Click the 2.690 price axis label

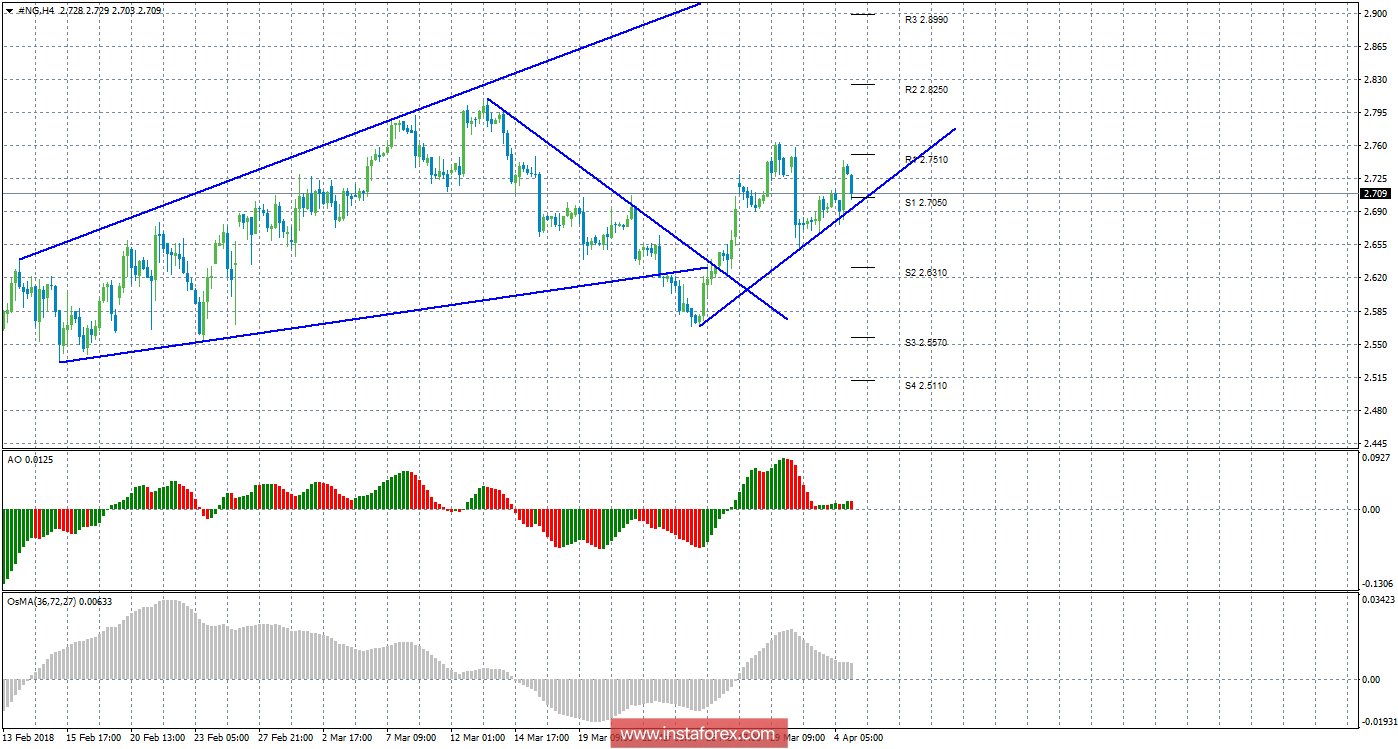pyautogui.click(x=1375, y=212)
